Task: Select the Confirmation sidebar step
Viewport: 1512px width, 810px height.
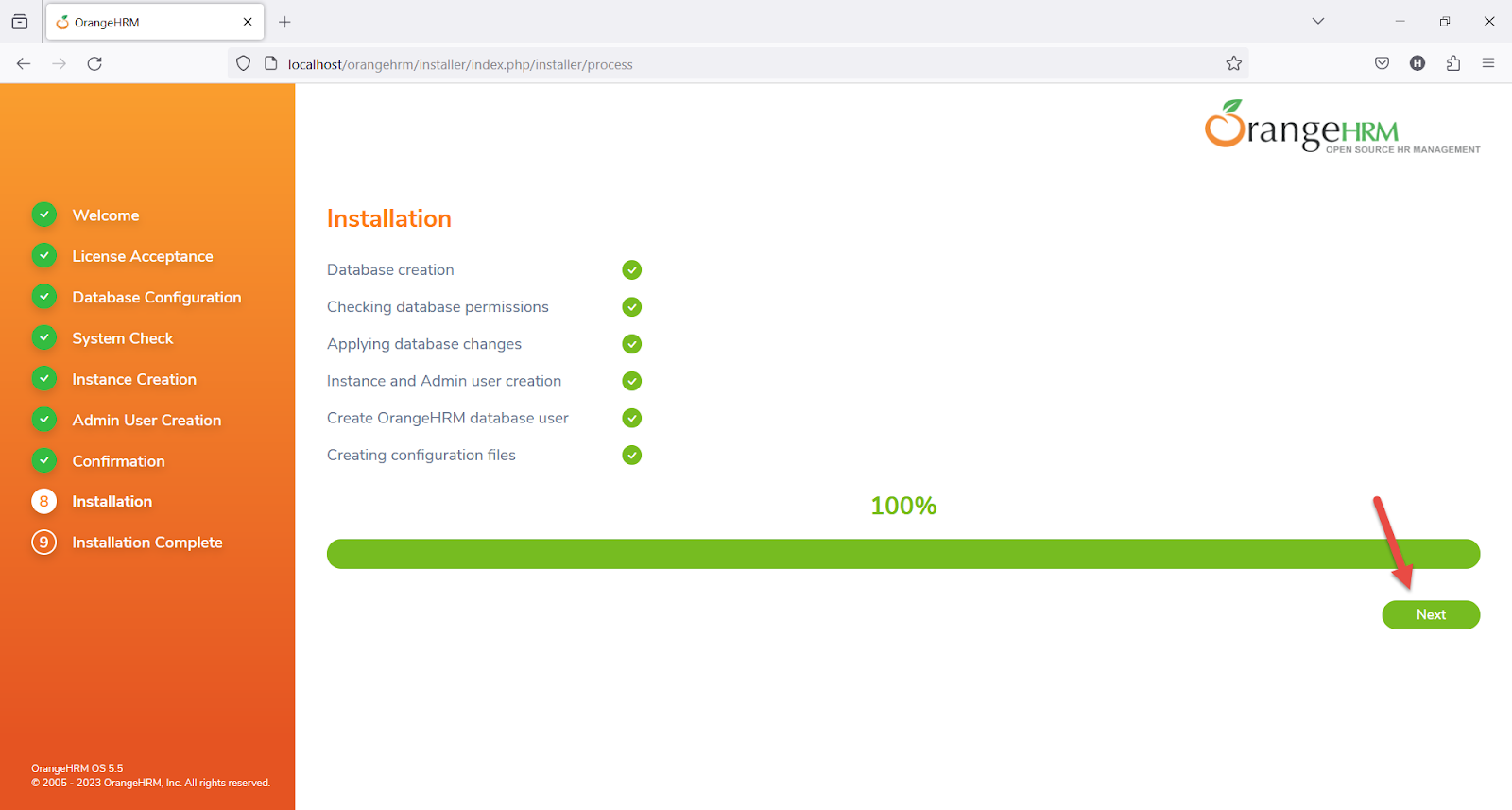Action: (x=118, y=461)
